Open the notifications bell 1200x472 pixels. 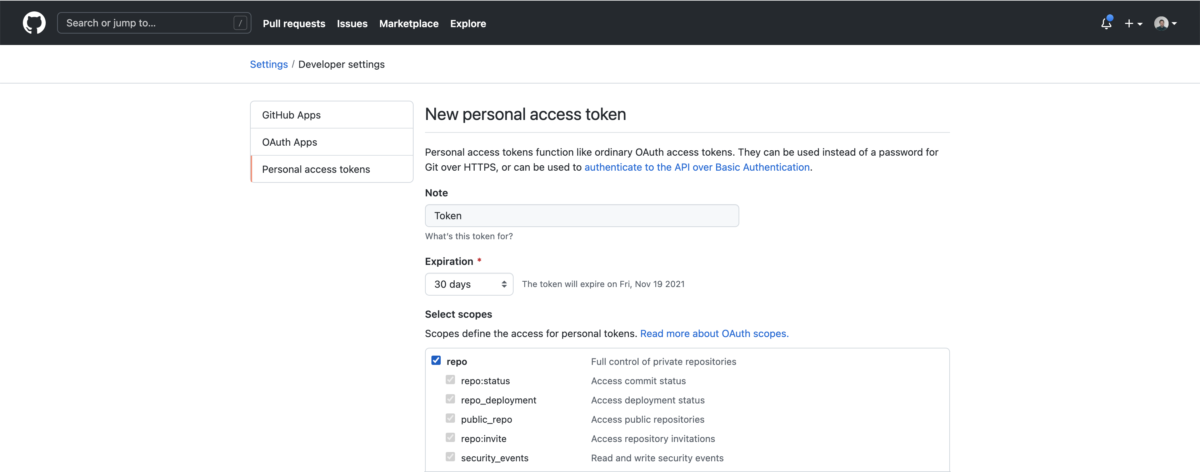[x=1106, y=23]
